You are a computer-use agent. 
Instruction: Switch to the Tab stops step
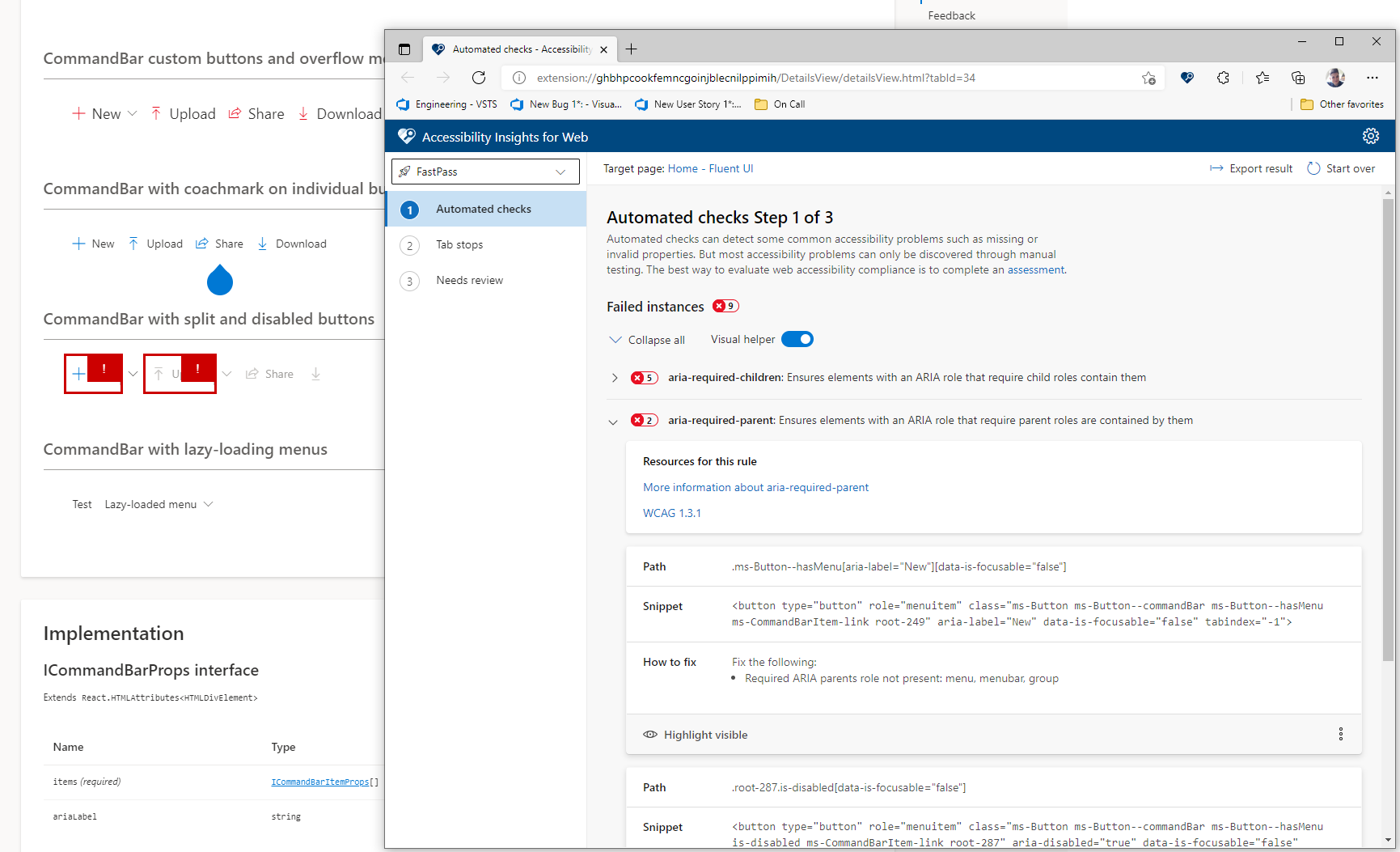(x=459, y=244)
